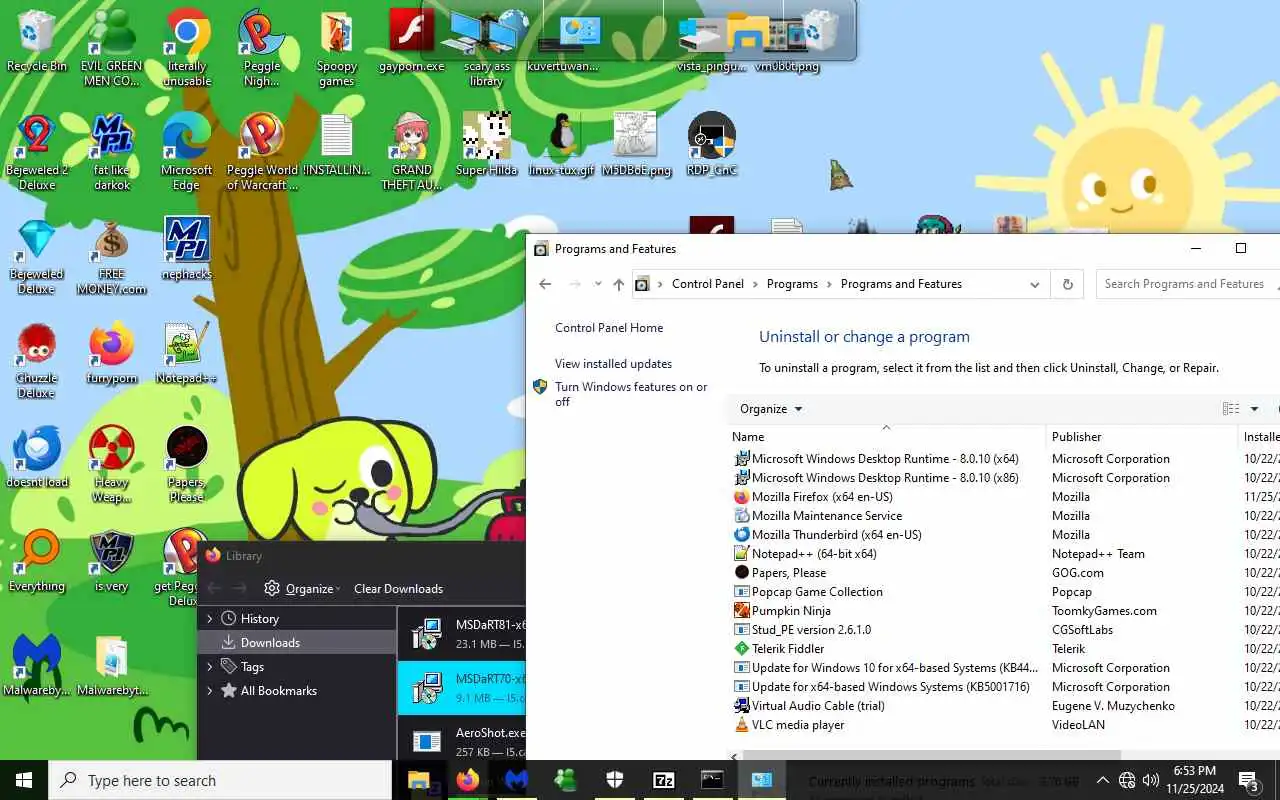Select the 'is very' shield desktop shortcut
The width and height of the screenshot is (1280, 800).
(111, 561)
